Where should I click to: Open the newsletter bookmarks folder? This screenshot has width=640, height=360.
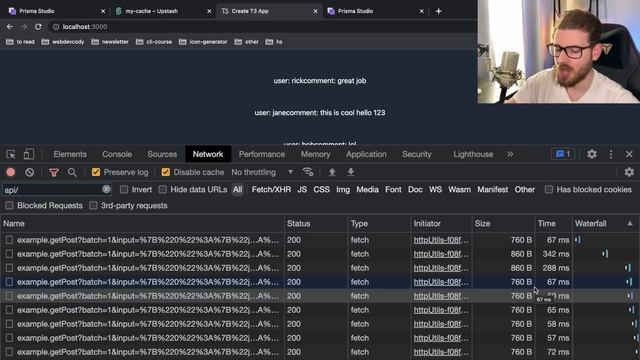click(x=110, y=42)
